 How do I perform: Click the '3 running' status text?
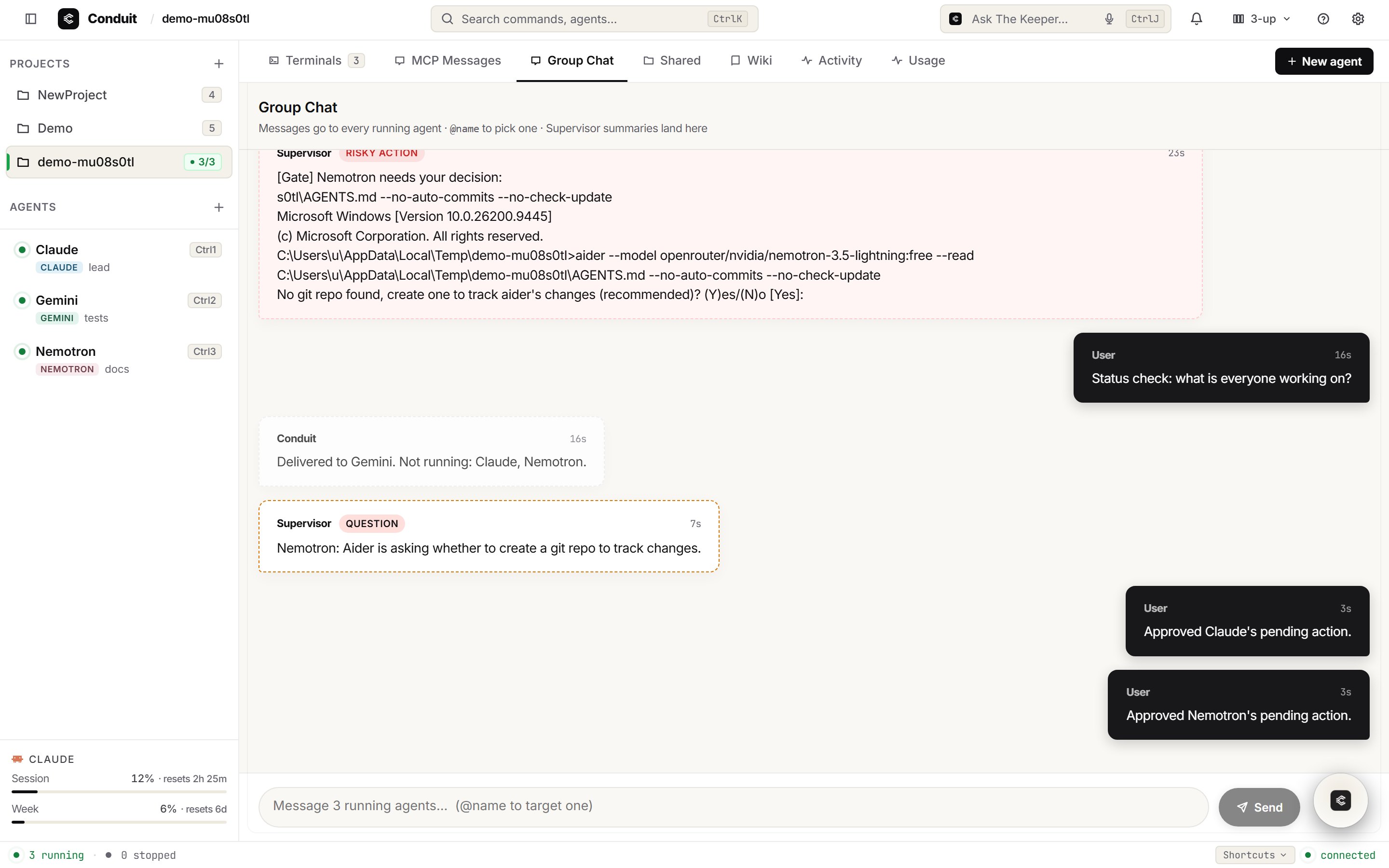[x=56, y=855]
